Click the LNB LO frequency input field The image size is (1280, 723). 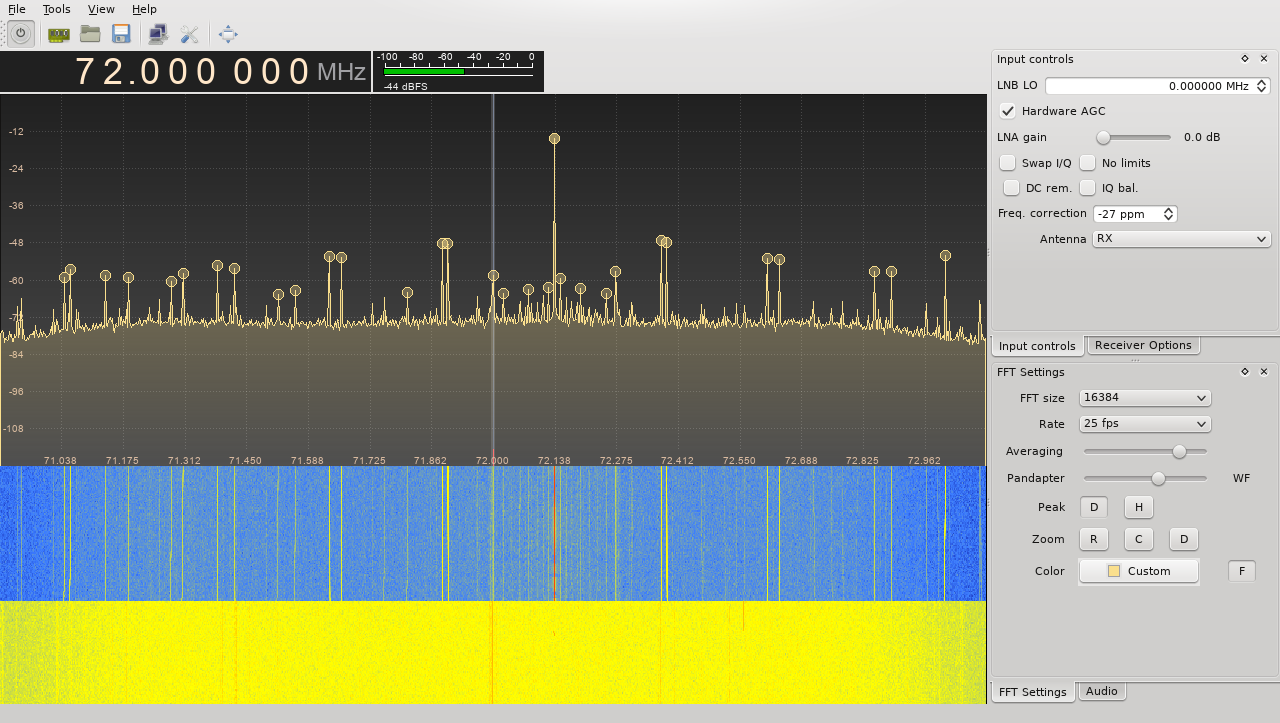coord(1155,85)
